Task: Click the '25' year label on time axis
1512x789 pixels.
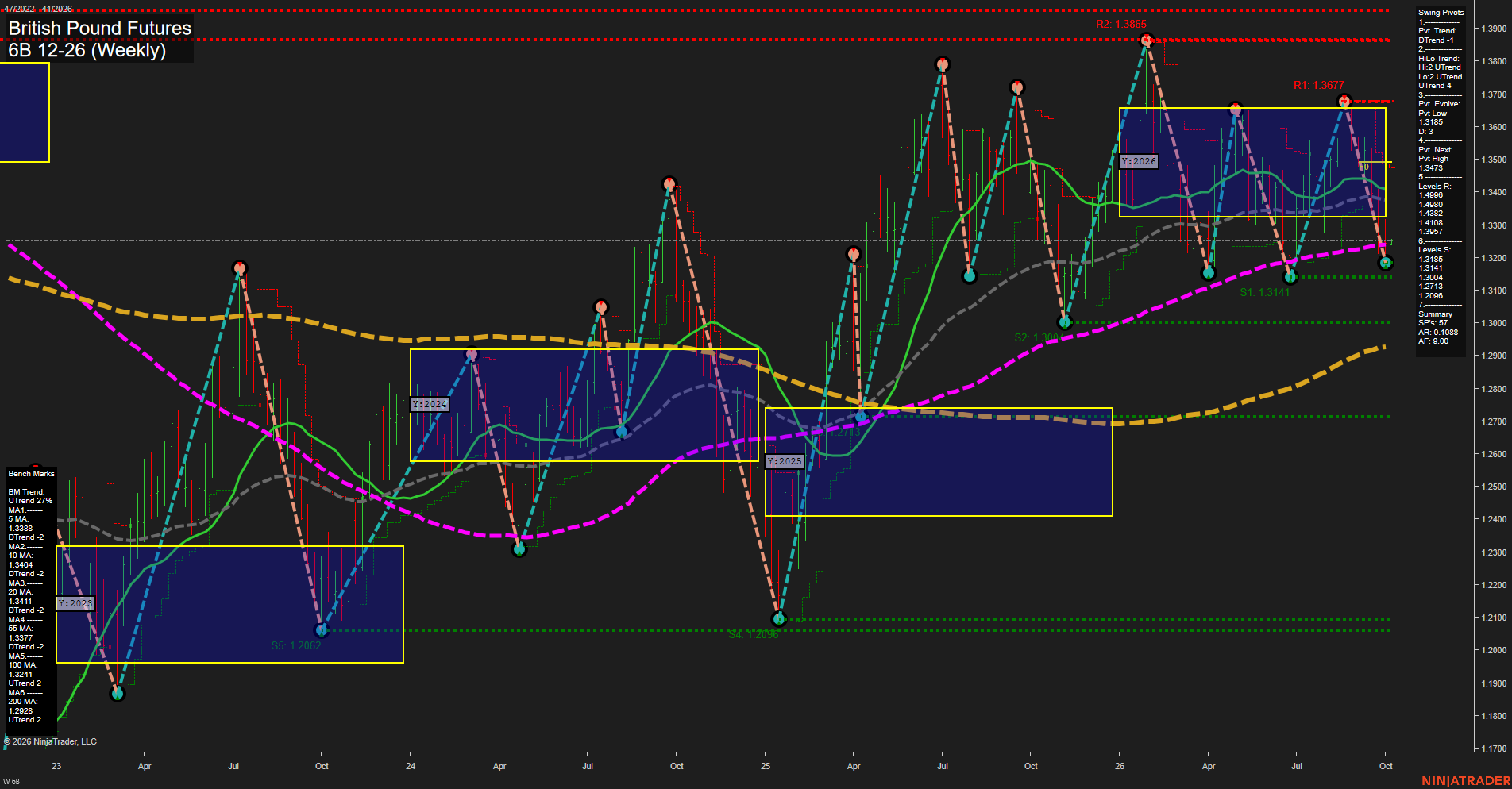Action: (766, 766)
